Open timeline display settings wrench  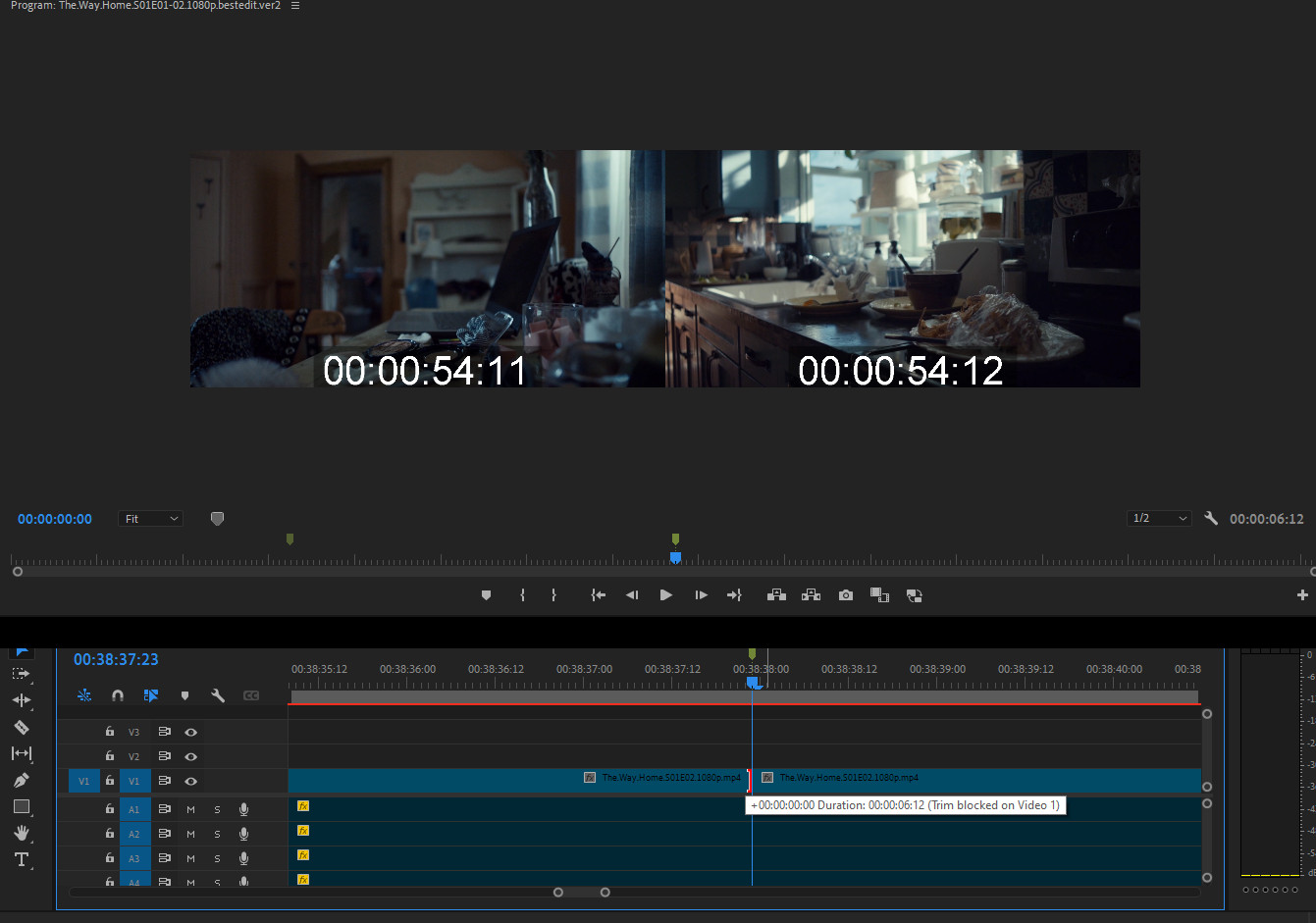click(x=218, y=695)
